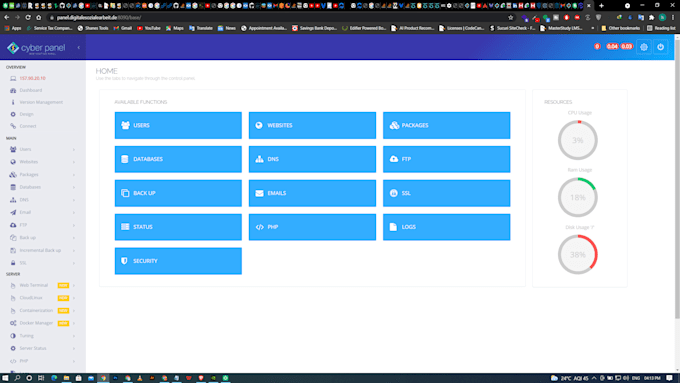Open the YouTube bookmark

click(148, 28)
